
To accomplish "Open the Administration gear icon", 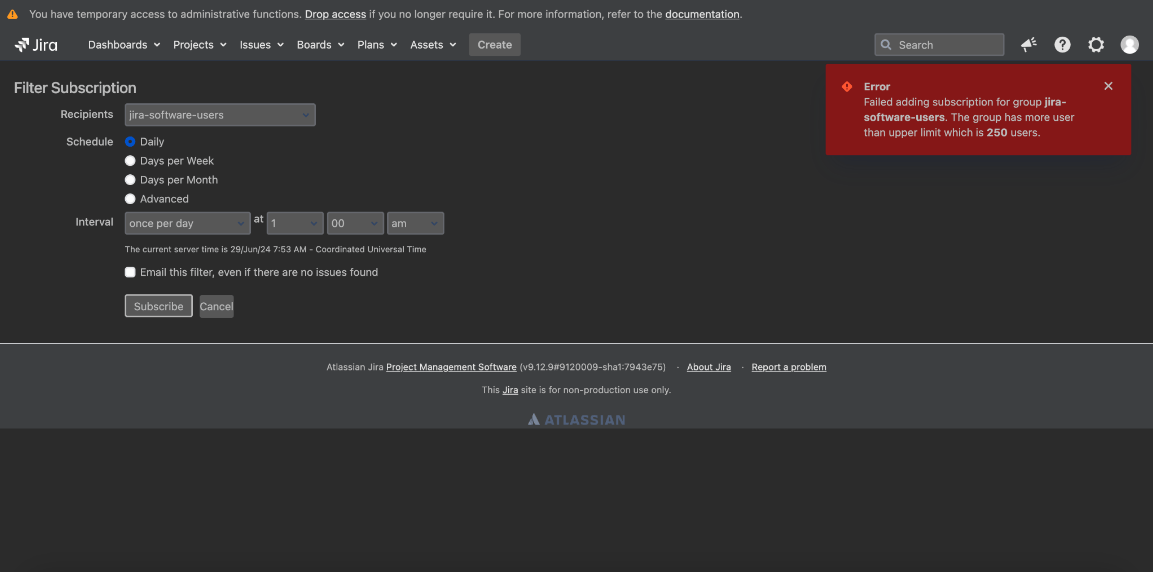I will (1096, 45).
